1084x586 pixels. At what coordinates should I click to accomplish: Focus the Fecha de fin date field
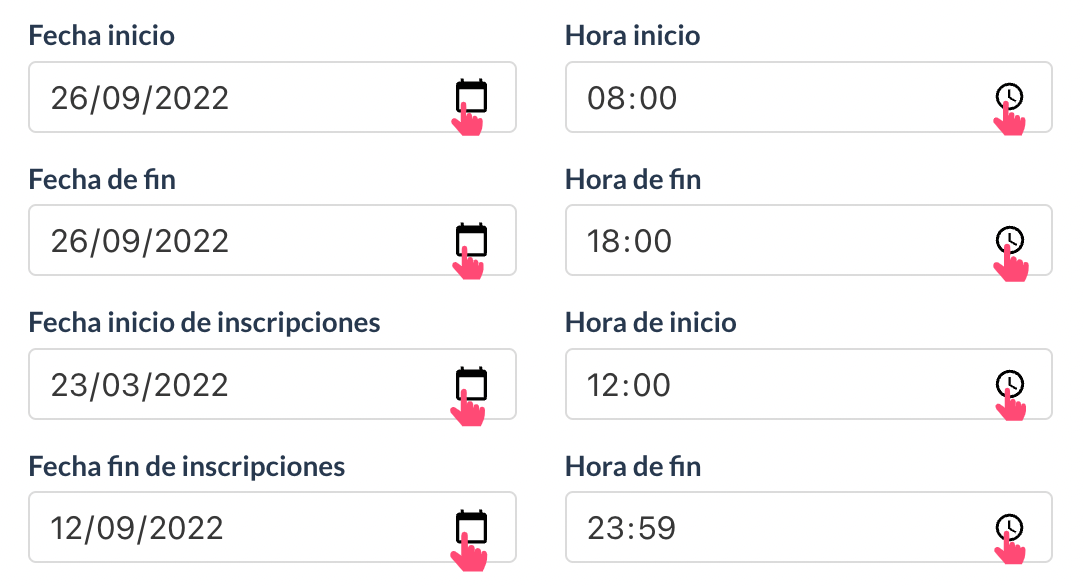[272, 240]
